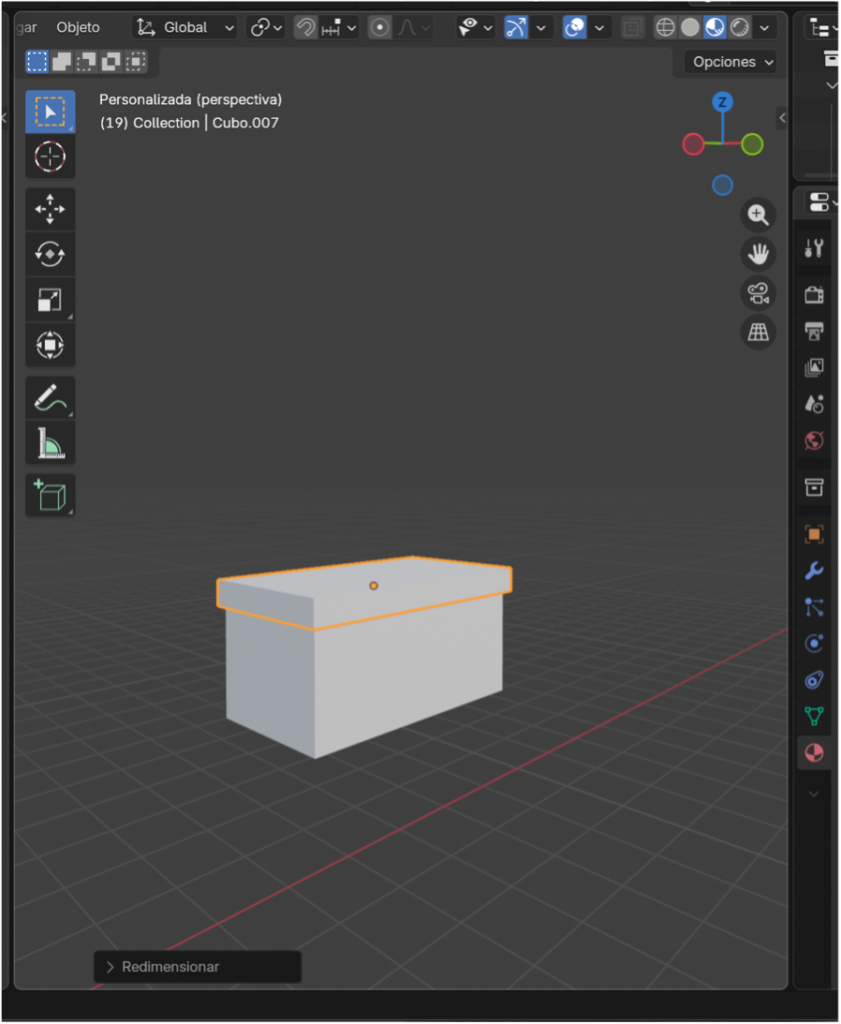
Task: Open the Modifier properties tab
Action: pos(814,570)
